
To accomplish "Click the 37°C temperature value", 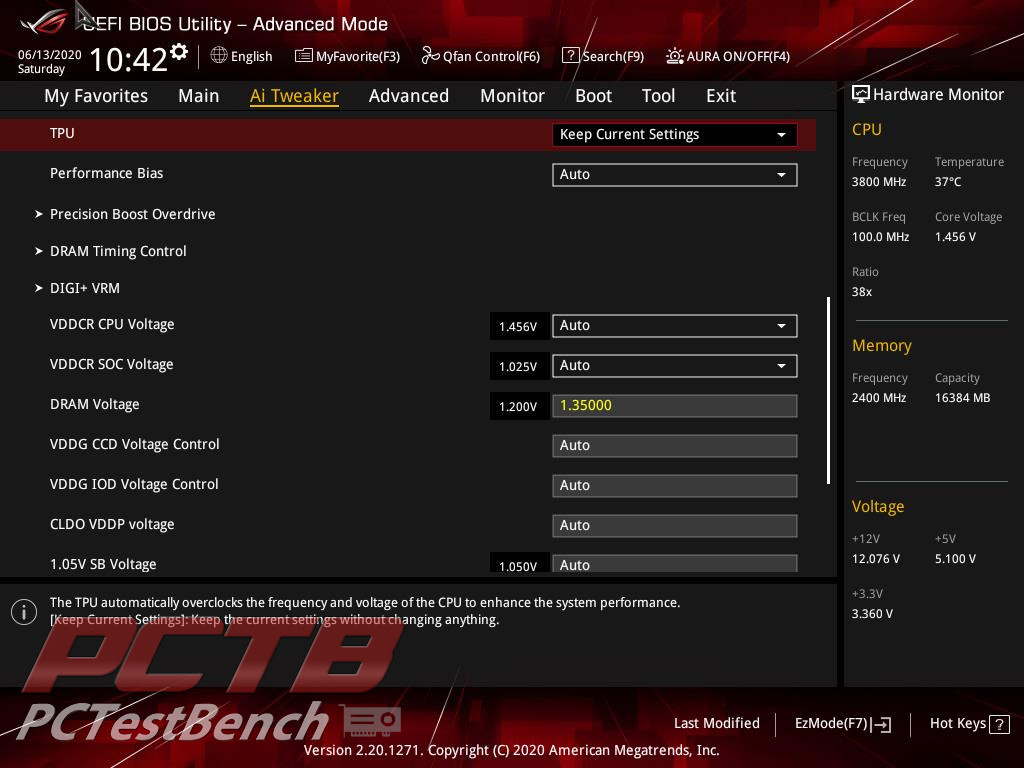I will pos(948,182).
